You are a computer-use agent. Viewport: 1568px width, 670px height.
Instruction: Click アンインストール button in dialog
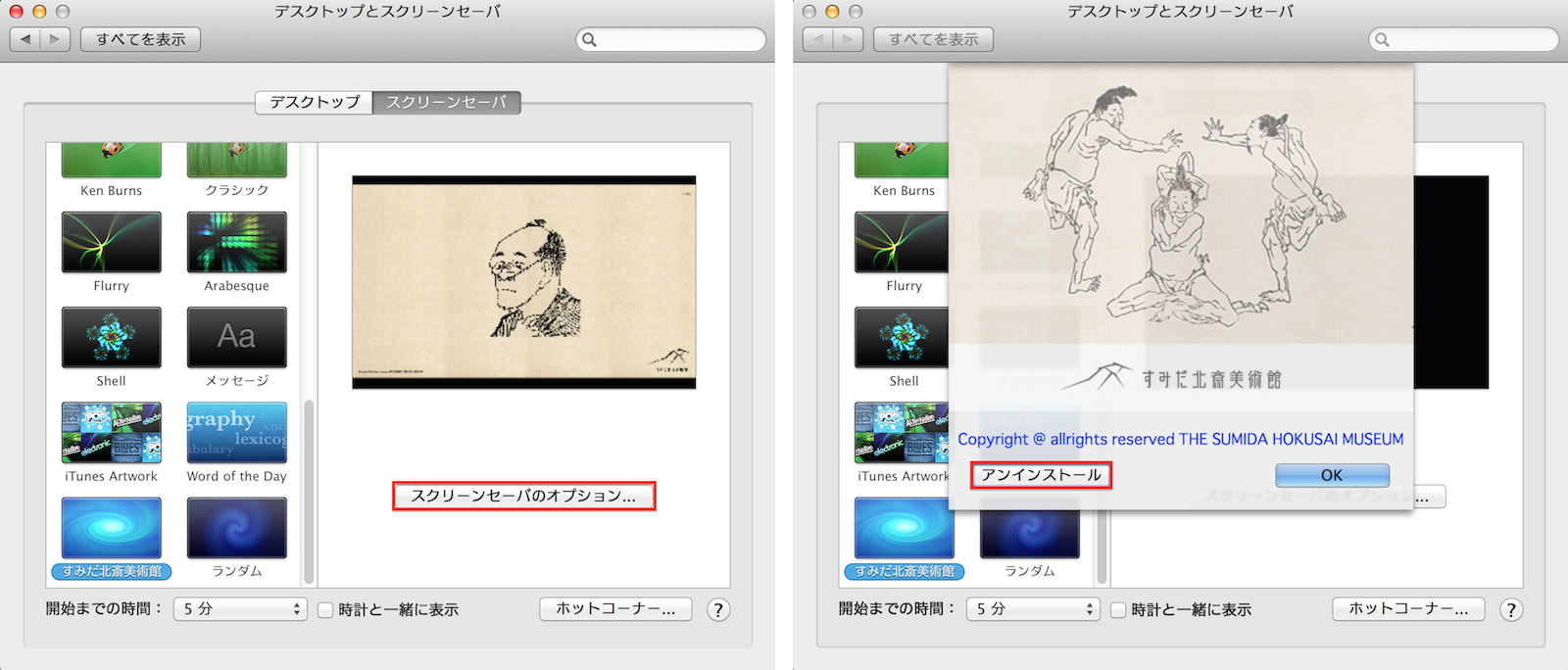tap(1042, 475)
